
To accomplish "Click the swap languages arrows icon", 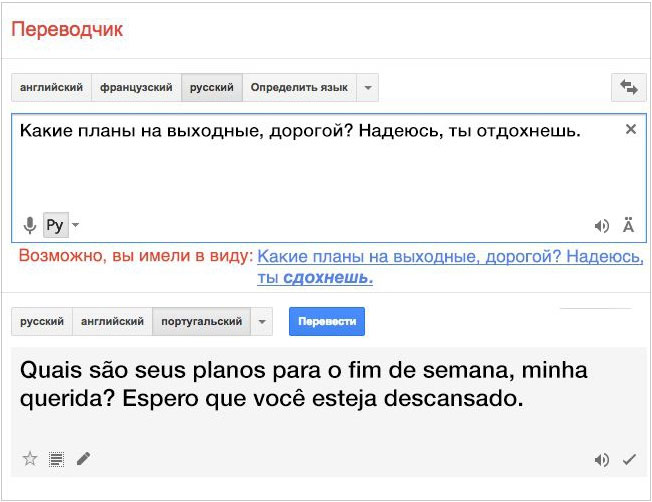I will (629, 87).
